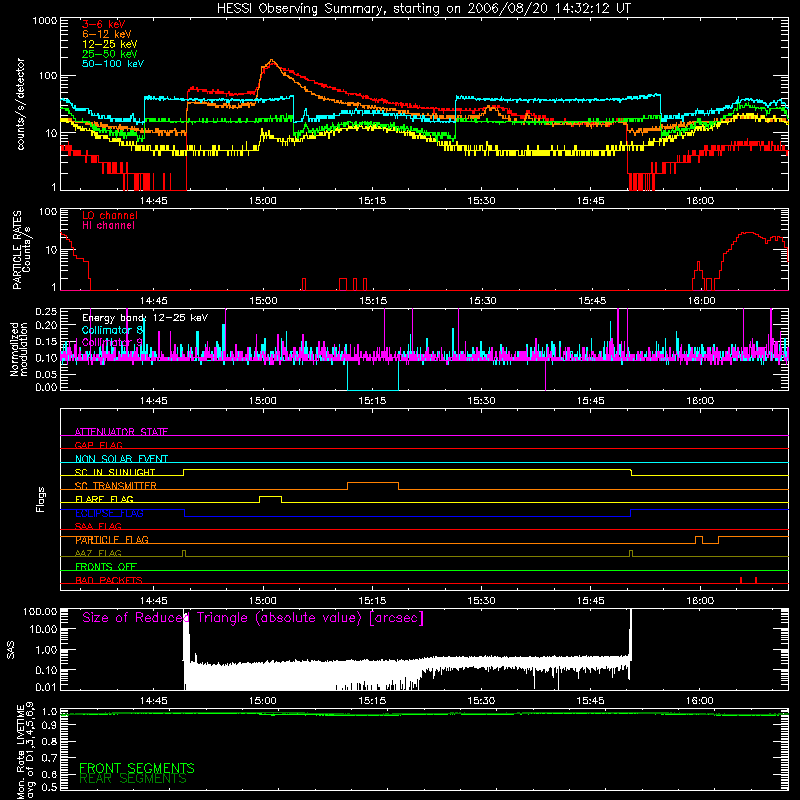Screen dimensions: 800x800
Task: Select the yellow '12-25 keV' legend label
Action: pyautogui.click(x=110, y=44)
